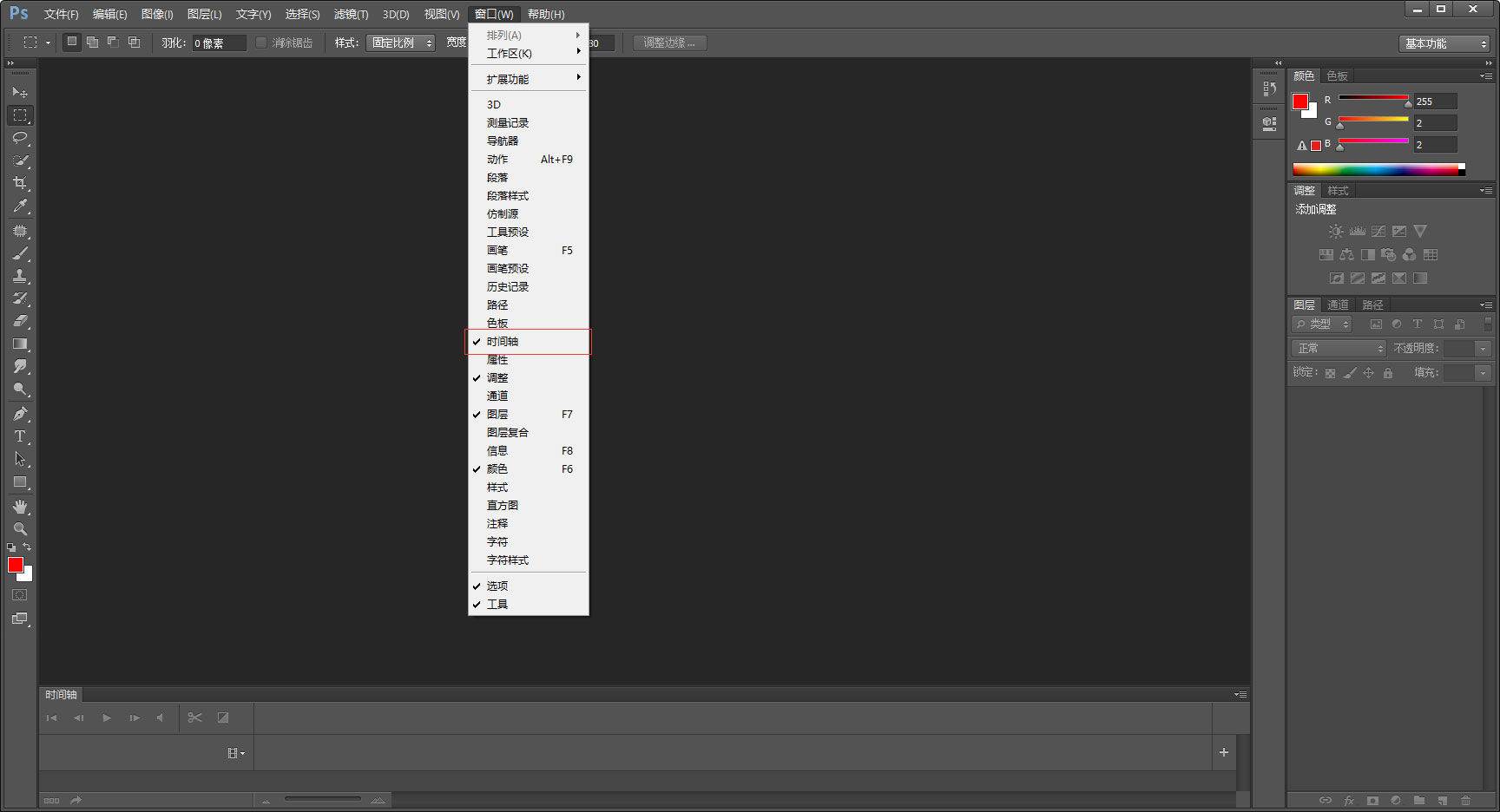Select the Rectangle shape tool
1500x812 pixels.
(x=20, y=482)
